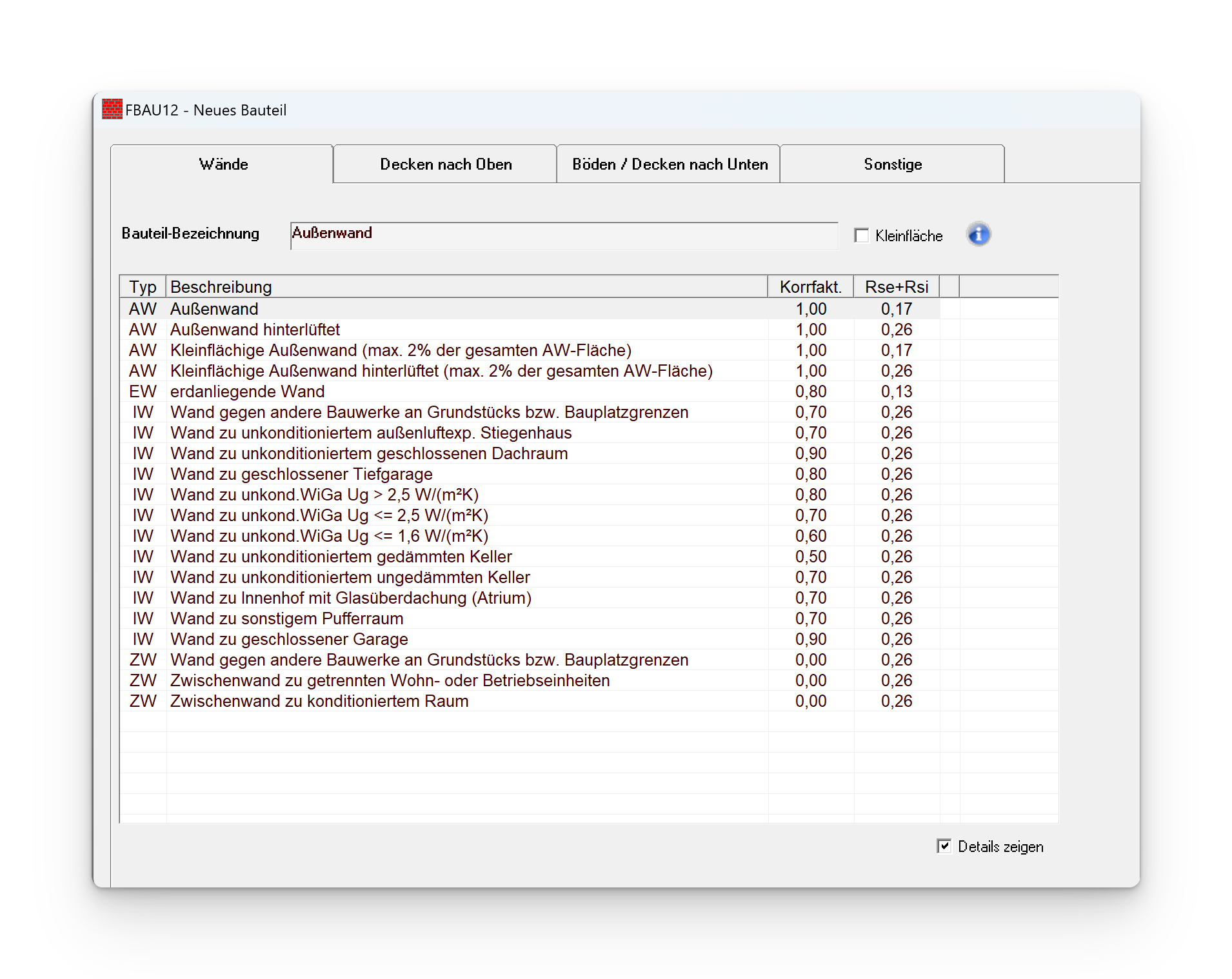Viewport: 1232px width, 979px height.
Task: Click the red brick app icon
Action: 112,110
